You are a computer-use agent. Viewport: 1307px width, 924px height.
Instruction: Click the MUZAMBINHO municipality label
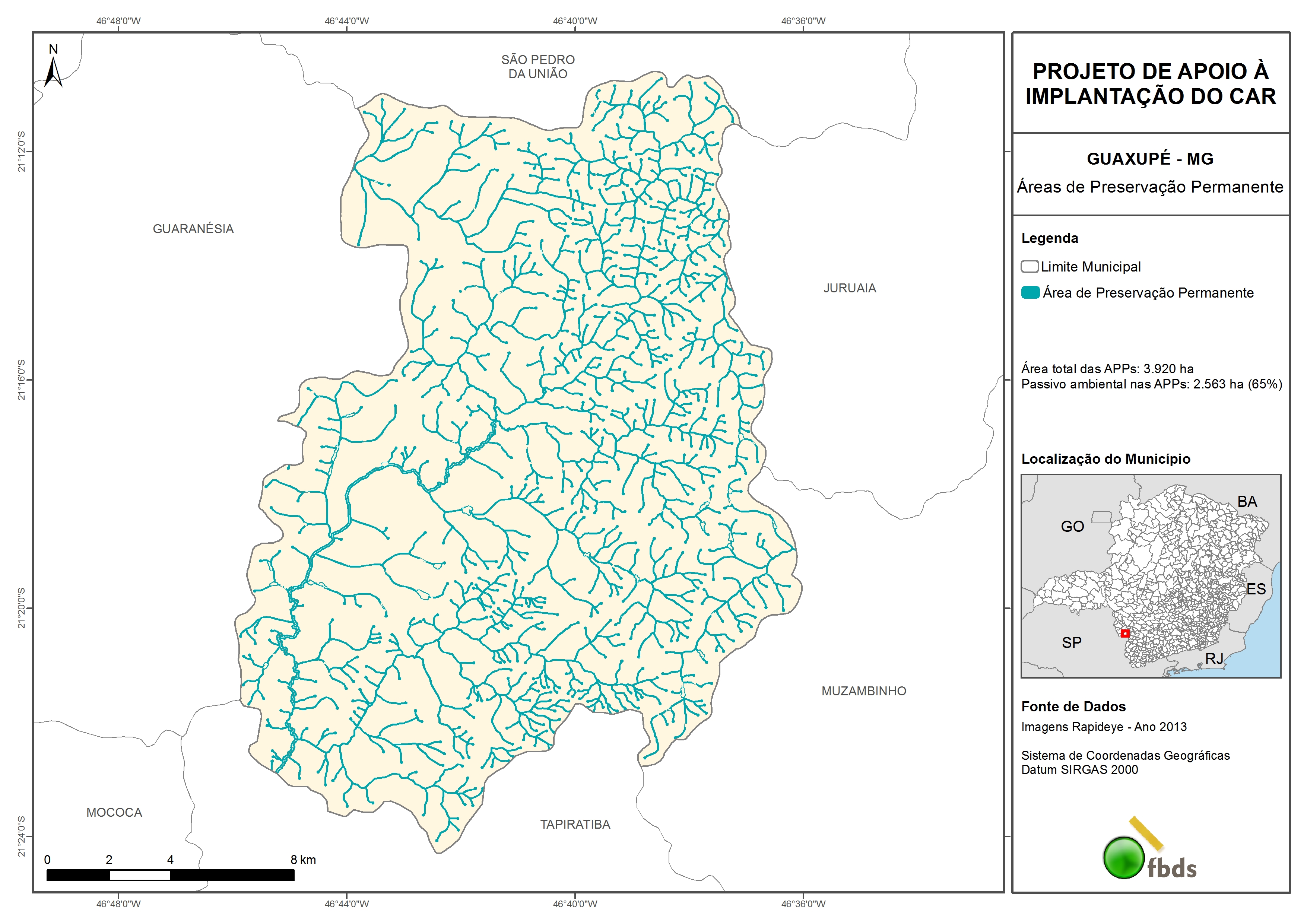click(x=863, y=690)
